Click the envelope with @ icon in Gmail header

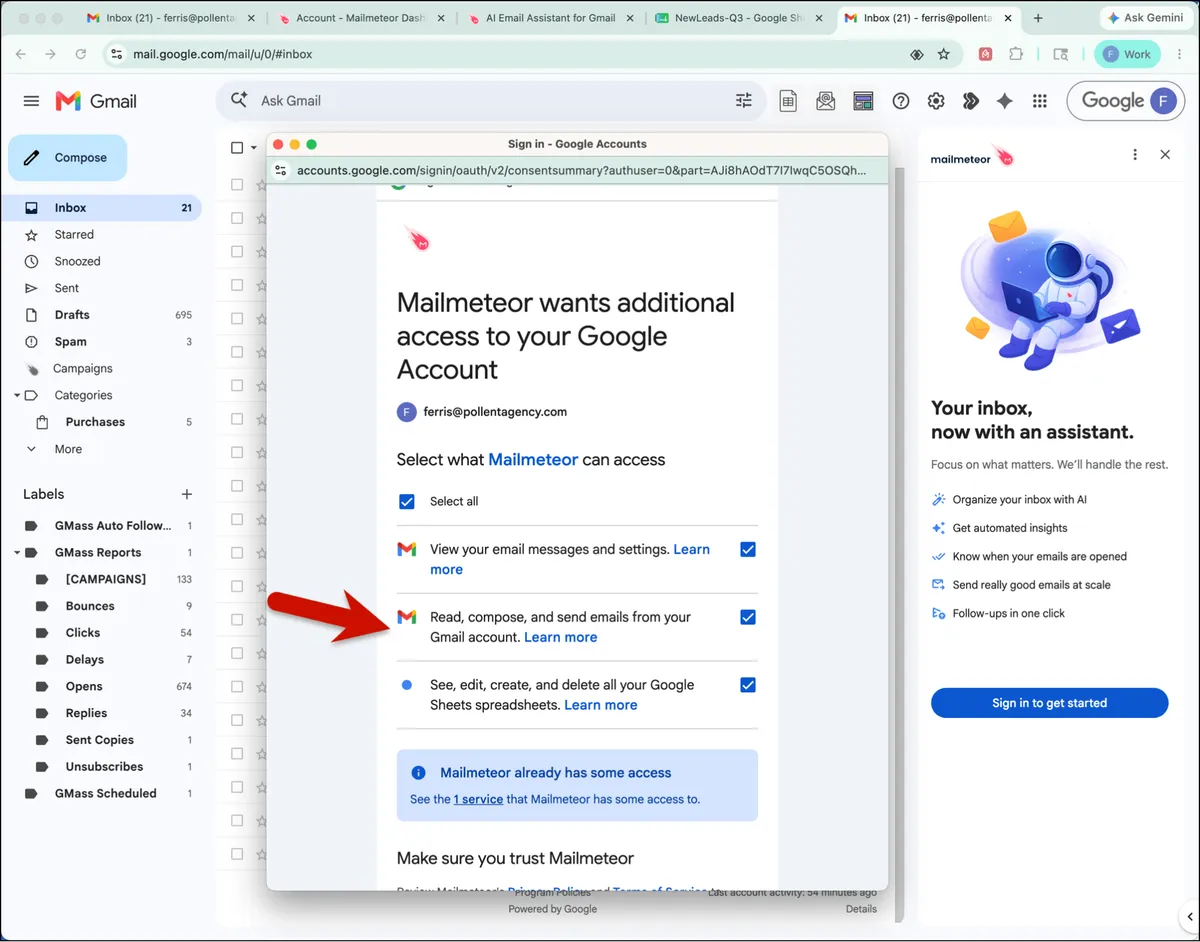825,101
